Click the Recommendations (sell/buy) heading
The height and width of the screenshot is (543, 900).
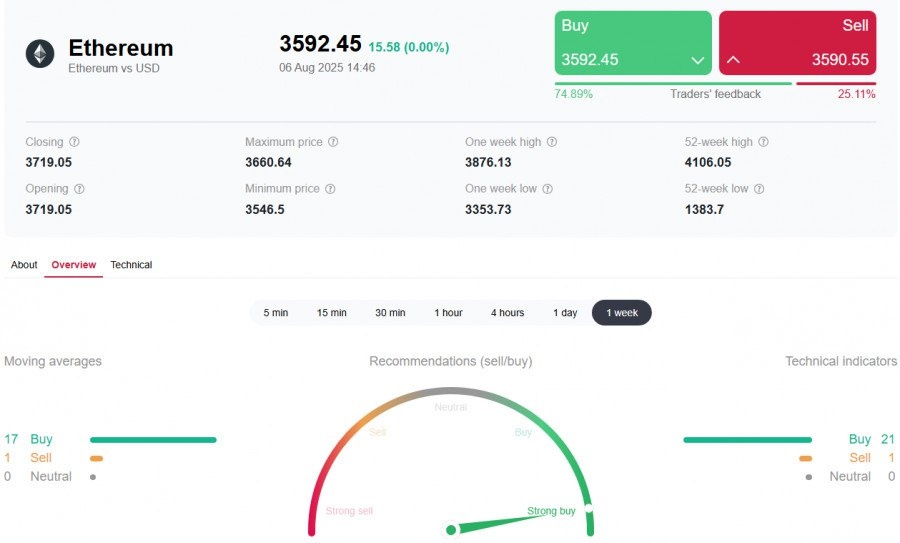click(x=451, y=361)
